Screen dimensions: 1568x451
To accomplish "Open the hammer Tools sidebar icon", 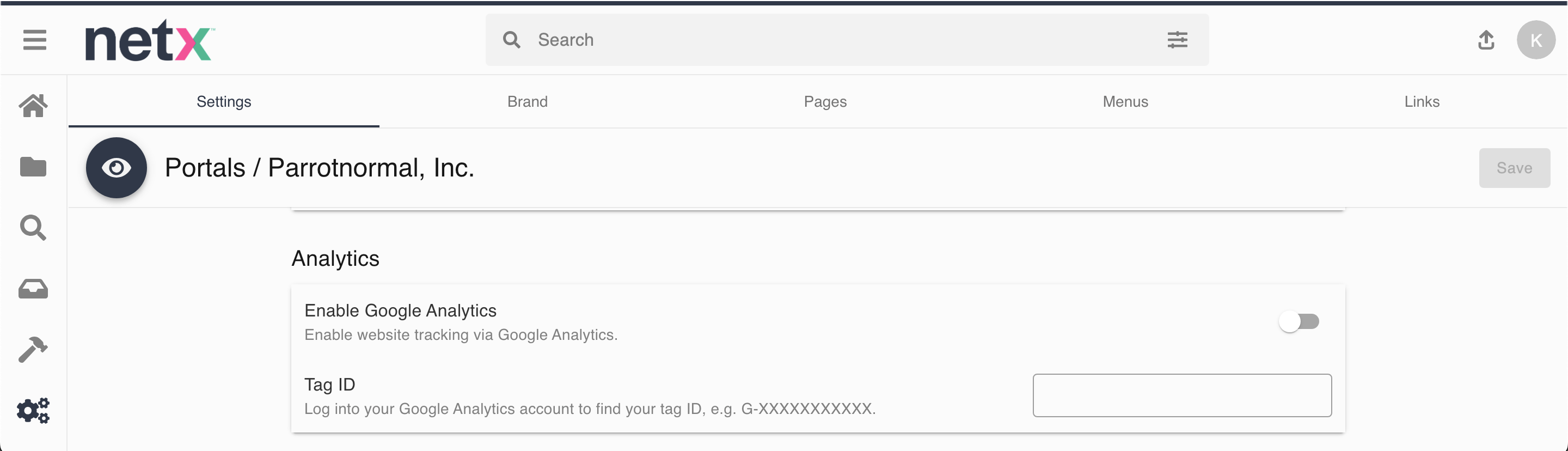I will pos(33,349).
